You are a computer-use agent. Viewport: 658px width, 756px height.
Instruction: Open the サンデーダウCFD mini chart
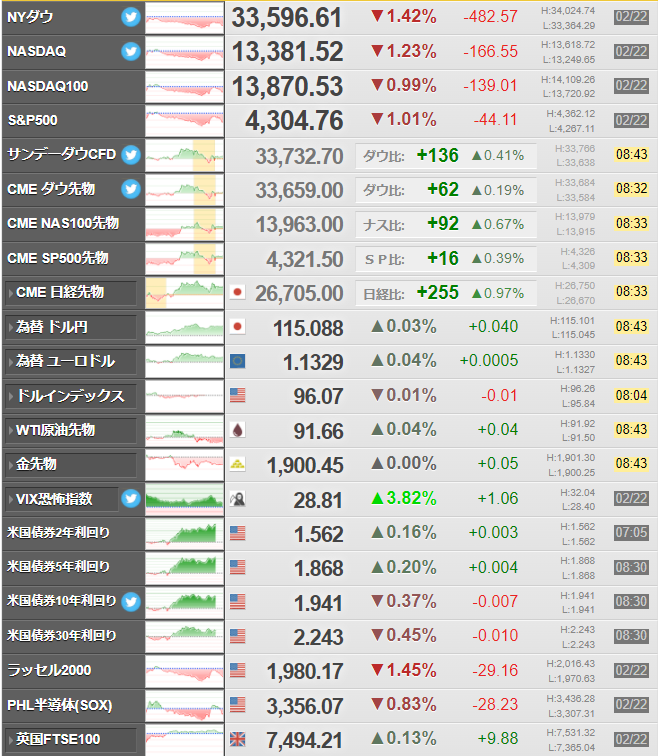(x=185, y=155)
